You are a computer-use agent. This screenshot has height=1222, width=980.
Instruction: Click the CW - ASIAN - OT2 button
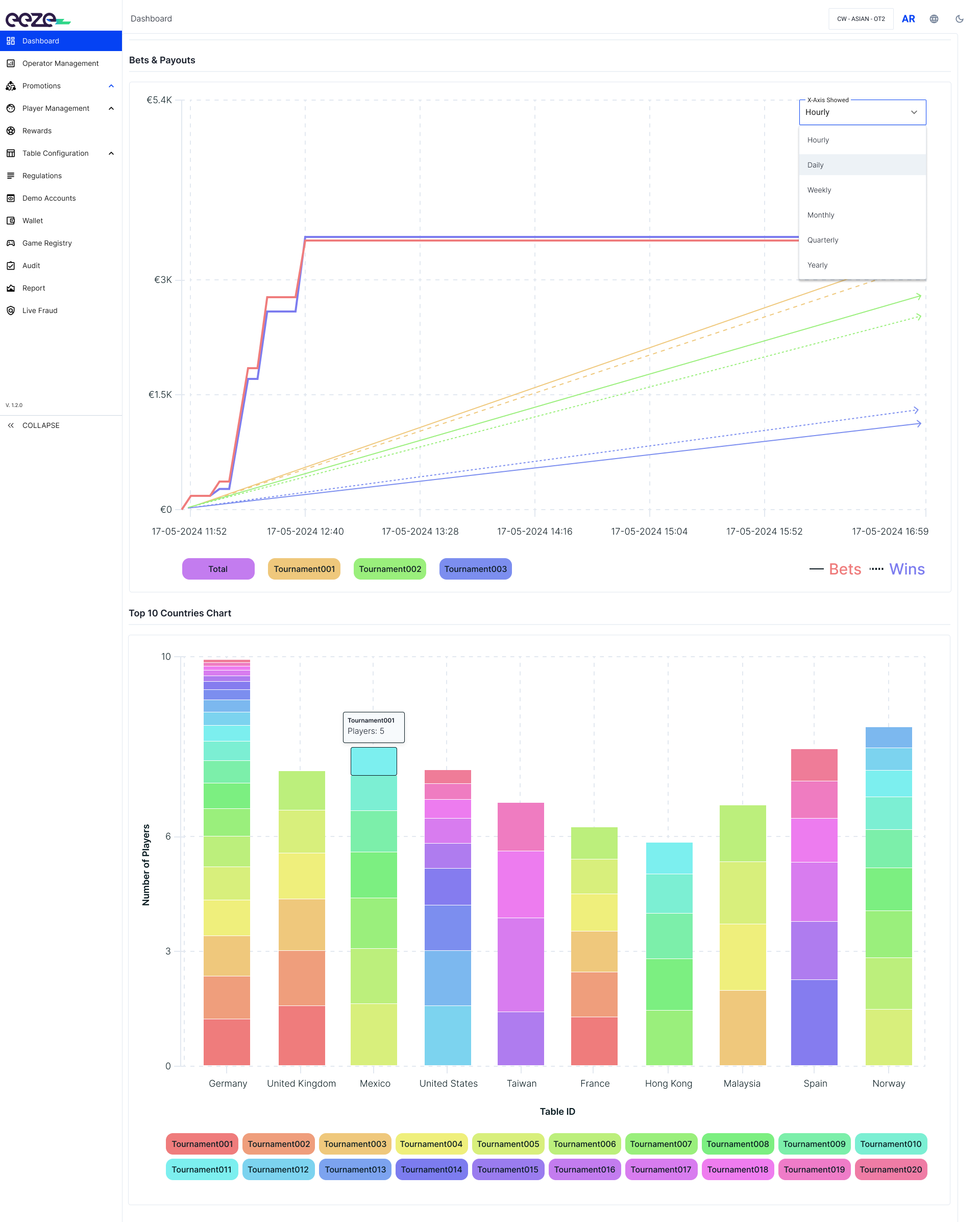pos(861,19)
